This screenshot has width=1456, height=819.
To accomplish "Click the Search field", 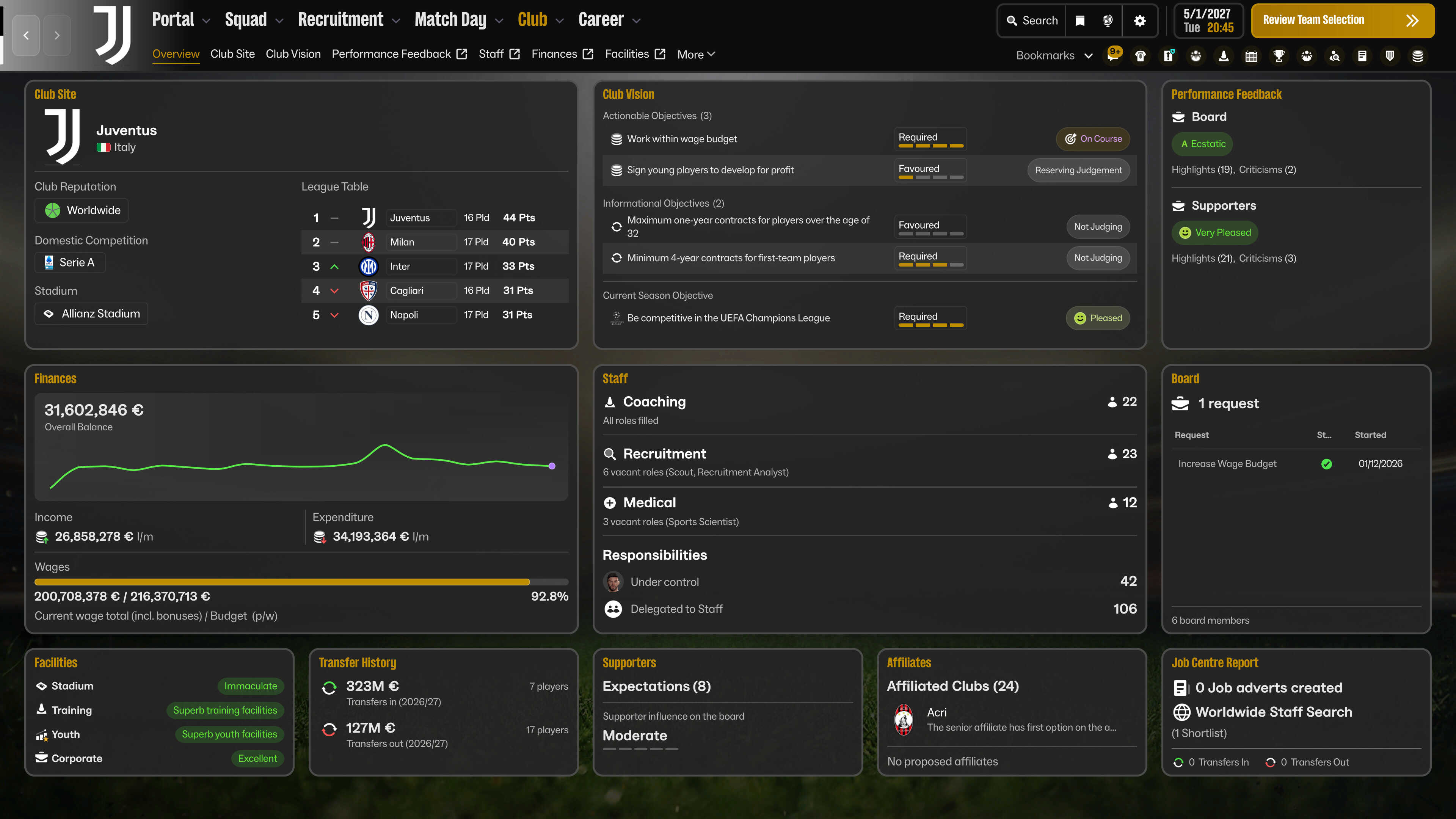I will point(1032,21).
